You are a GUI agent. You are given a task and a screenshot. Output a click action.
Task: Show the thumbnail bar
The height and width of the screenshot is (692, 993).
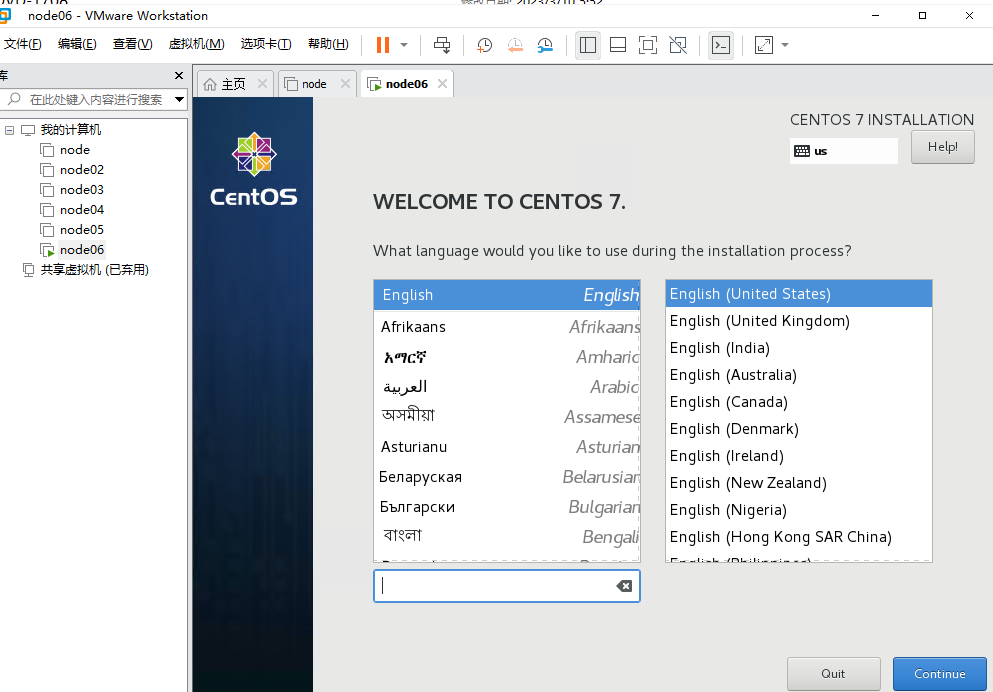[616, 45]
